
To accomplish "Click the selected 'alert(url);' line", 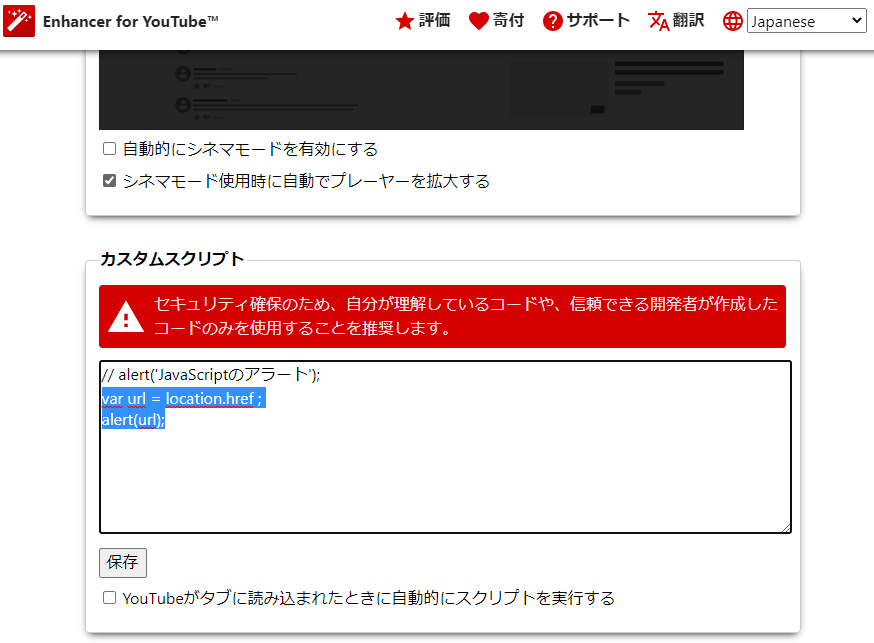I will coord(133,420).
